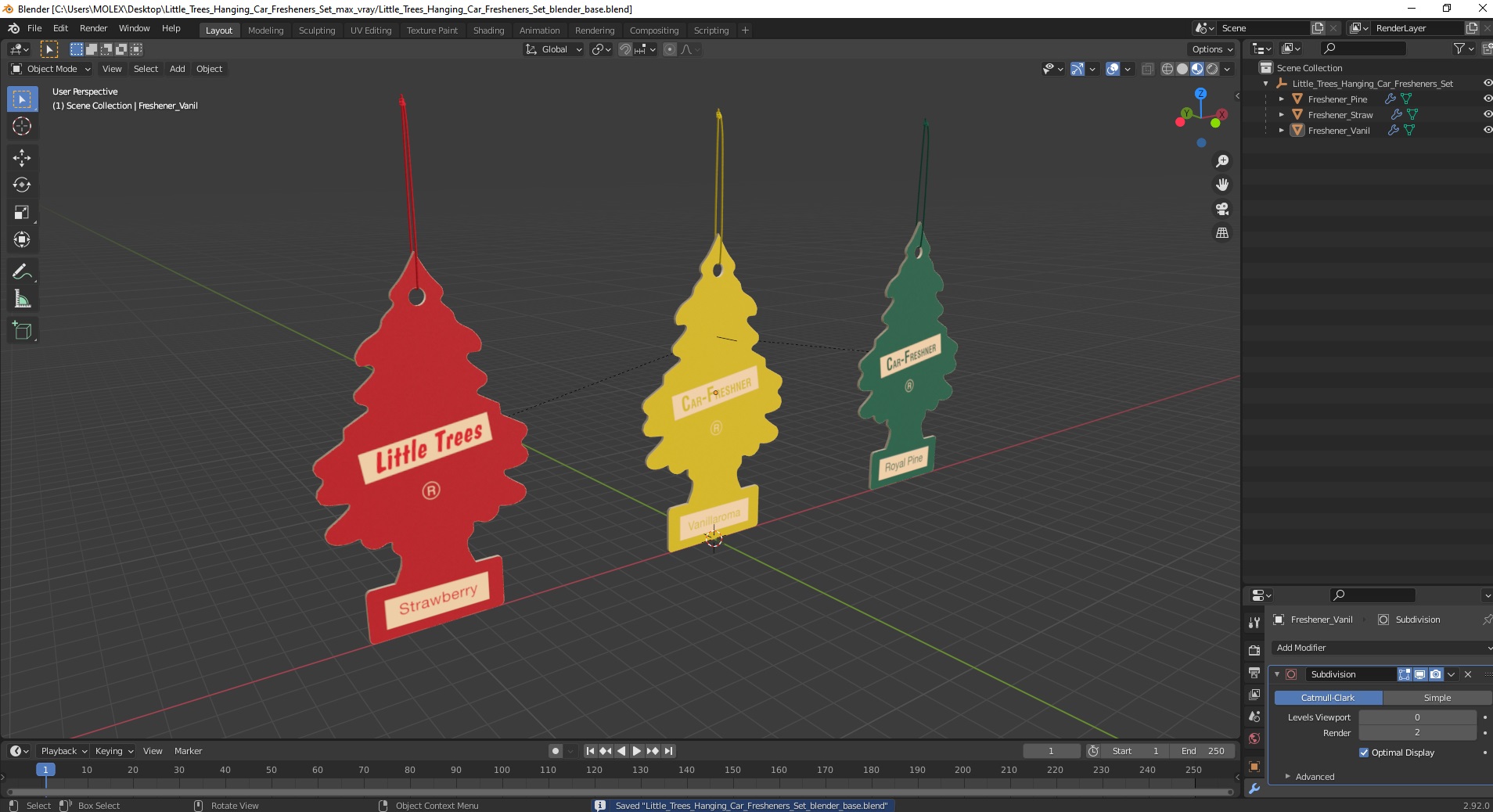Image resolution: width=1493 pixels, height=812 pixels.
Task: Open the Tool properties tab
Action: click(x=1254, y=622)
